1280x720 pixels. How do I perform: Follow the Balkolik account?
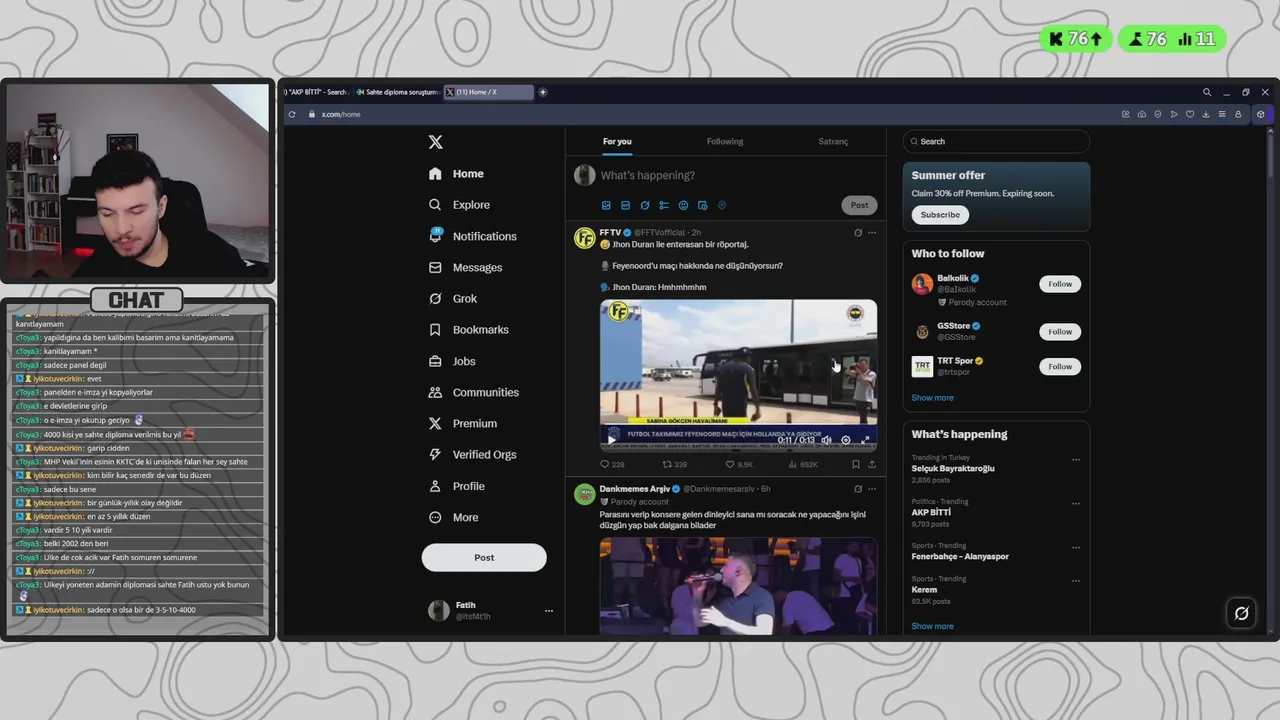click(1060, 284)
